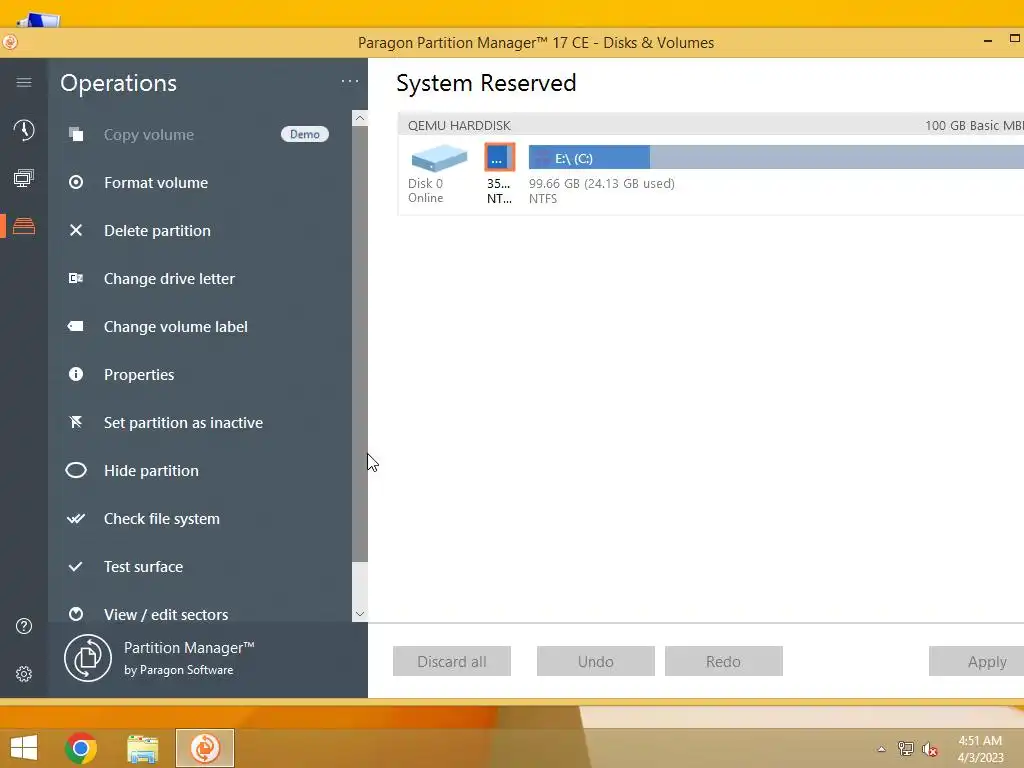Click the Copy volume icon
The width and height of the screenshot is (1024, 768).
click(76, 135)
